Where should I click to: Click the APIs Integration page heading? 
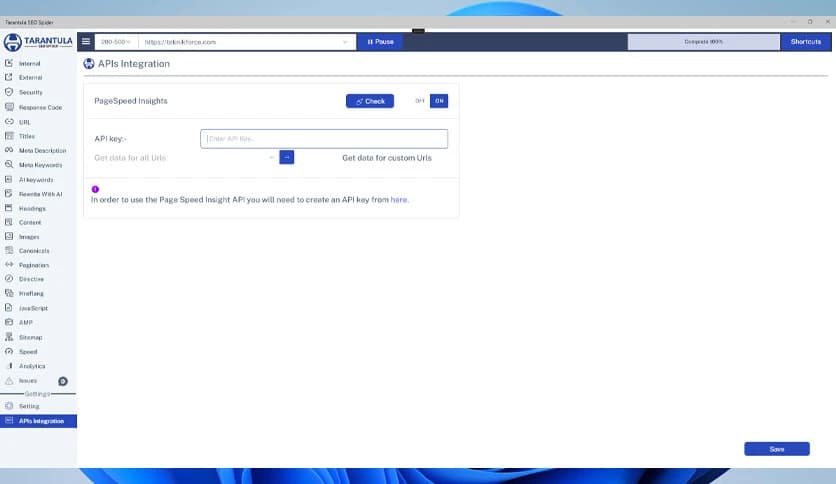(x=134, y=63)
